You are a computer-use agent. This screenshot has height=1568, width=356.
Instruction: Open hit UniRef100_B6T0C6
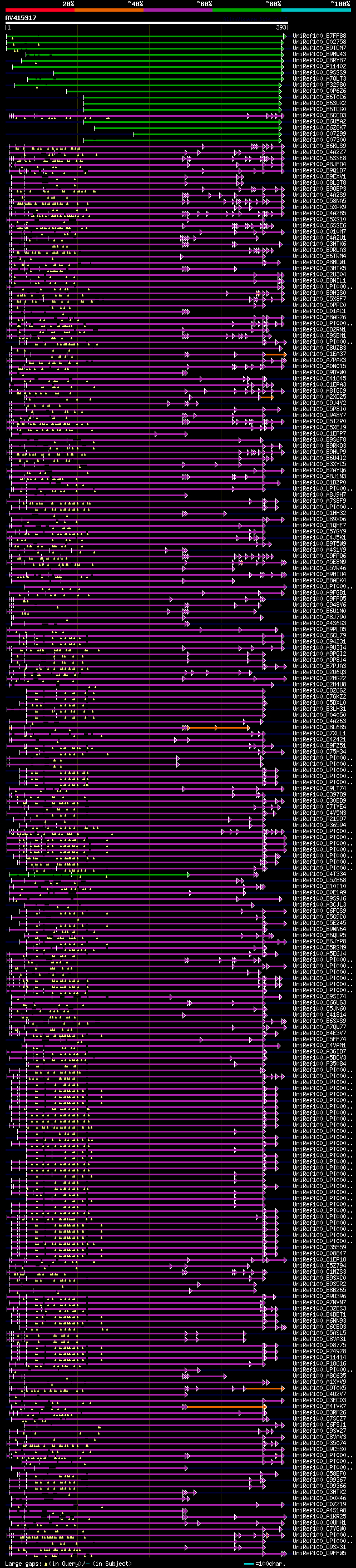(x=319, y=97)
